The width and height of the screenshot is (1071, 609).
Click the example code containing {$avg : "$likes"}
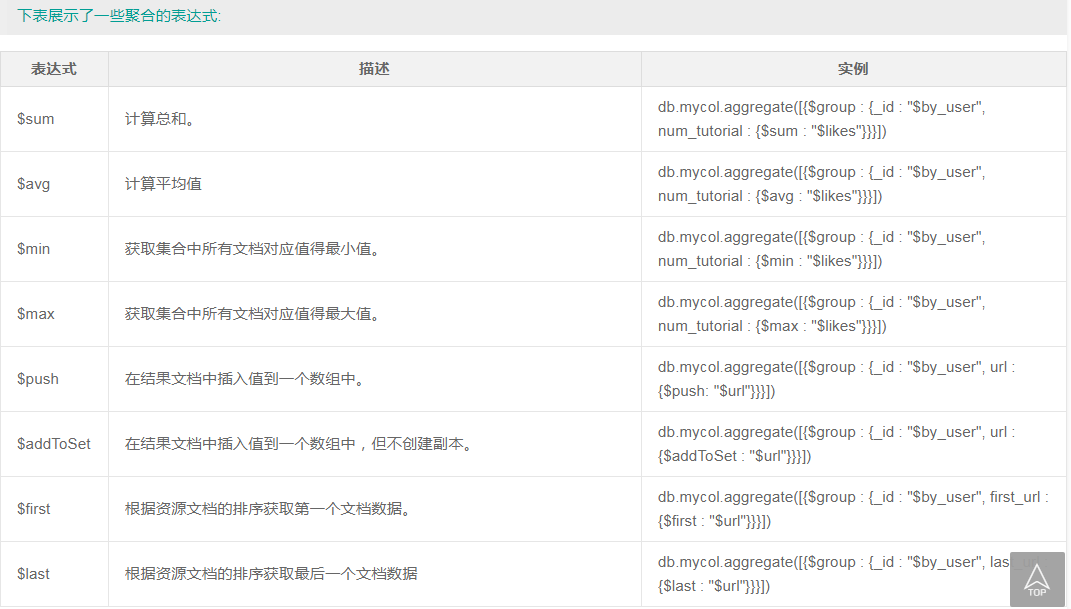point(822,184)
